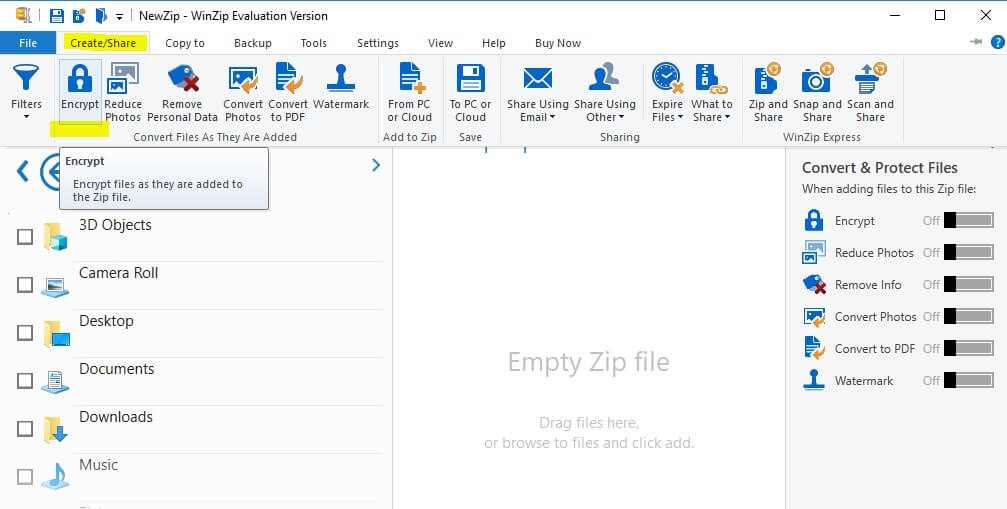Image resolution: width=1007 pixels, height=509 pixels.
Task: Select the Watermark stamp icon in ribbon
Action: pos(340,78)
